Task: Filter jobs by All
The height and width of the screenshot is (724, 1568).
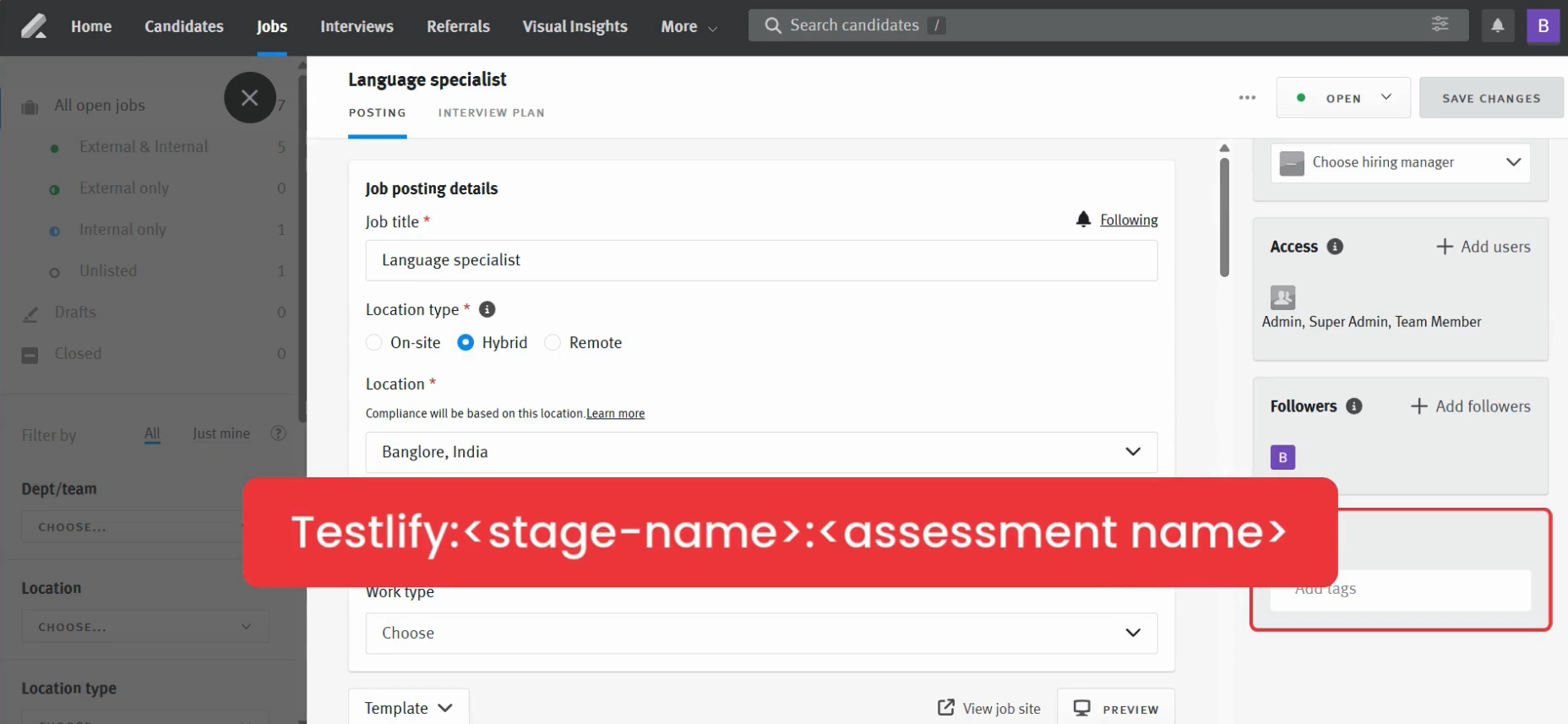Action: [x=152, y=433]
